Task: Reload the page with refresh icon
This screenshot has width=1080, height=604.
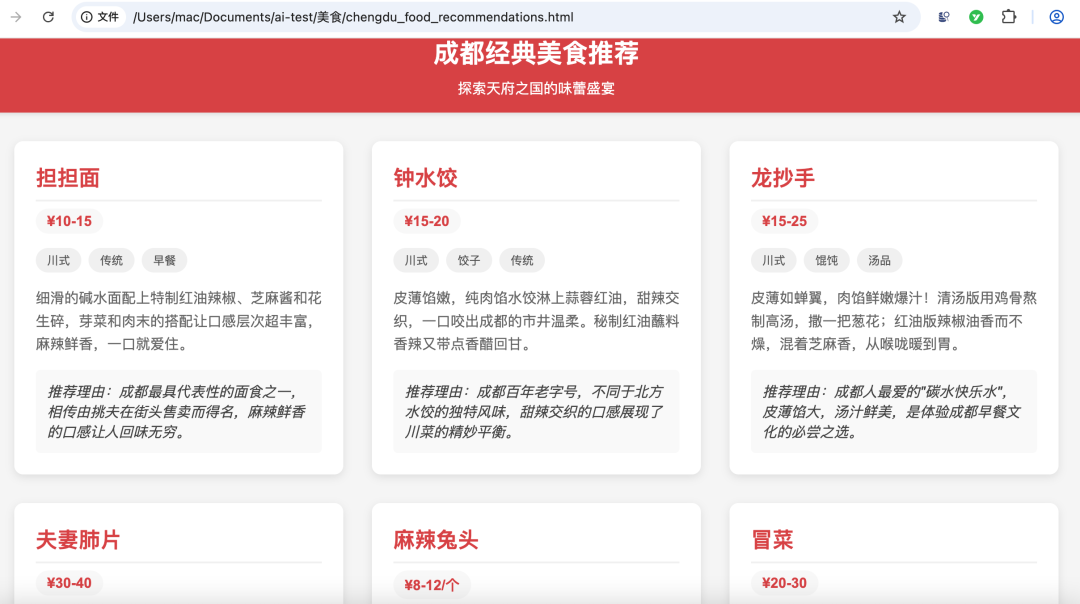Action: 48,17
